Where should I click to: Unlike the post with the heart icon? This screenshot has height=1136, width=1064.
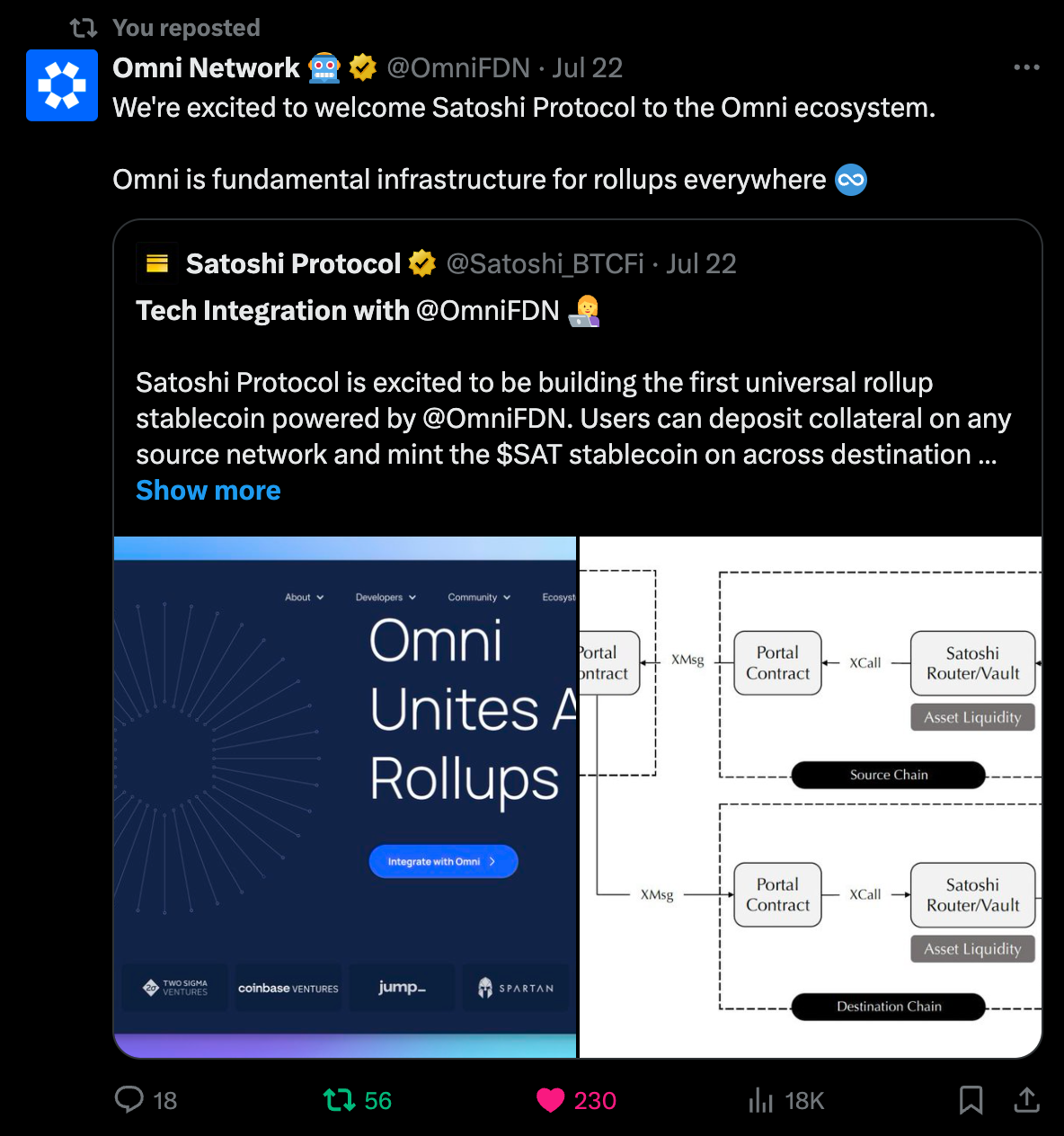[x=550, y=1100]
